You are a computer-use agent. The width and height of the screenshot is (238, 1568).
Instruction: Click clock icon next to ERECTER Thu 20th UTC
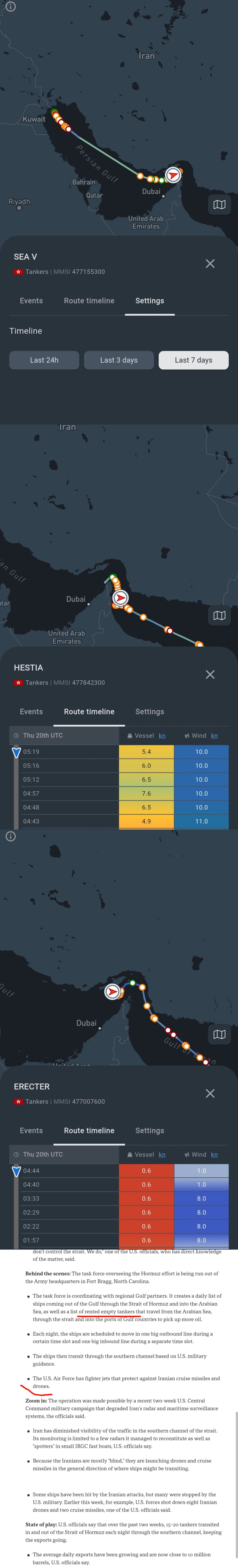[16, 1155]
